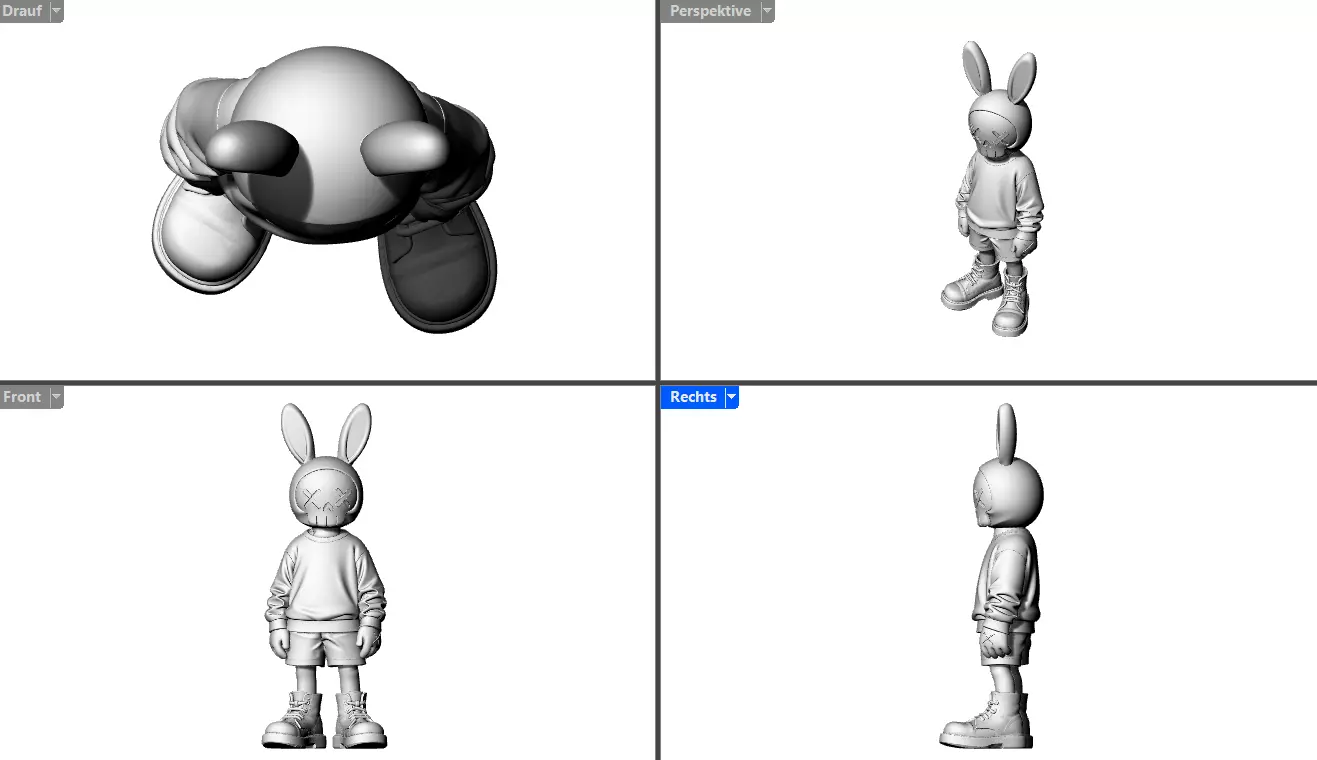Click the bunny figure in Front viewport
The width and height of the screenshot is (1317, 760).
point(325,575)
